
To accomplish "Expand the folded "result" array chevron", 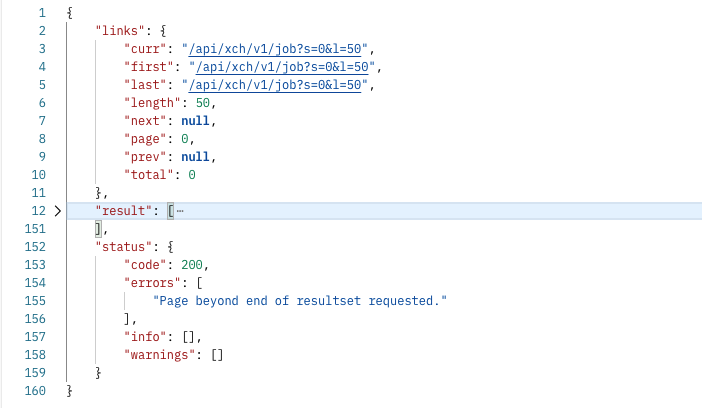I will click(57, 211).
